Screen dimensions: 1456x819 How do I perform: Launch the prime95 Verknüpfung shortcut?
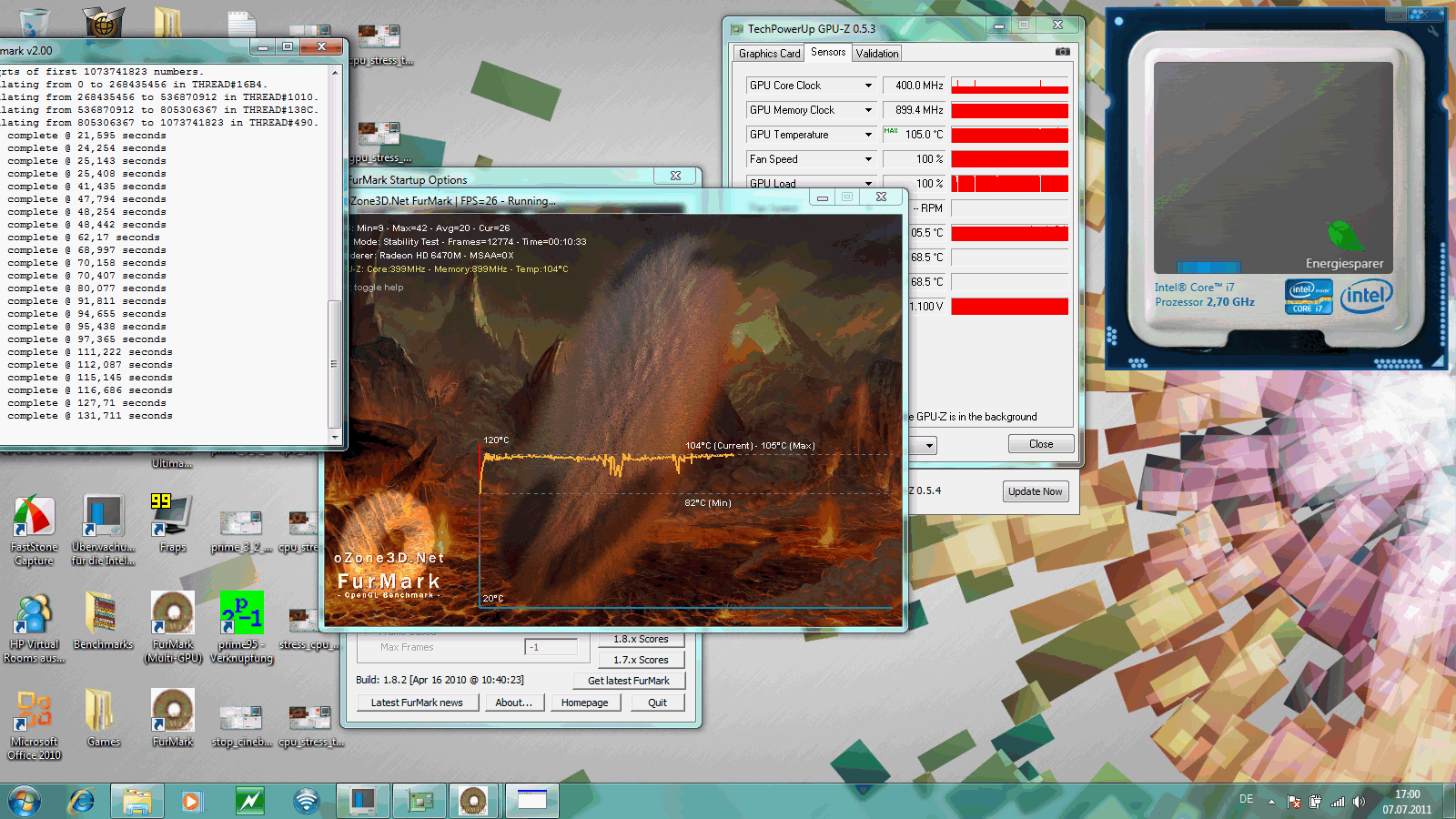tap(241, 614)
